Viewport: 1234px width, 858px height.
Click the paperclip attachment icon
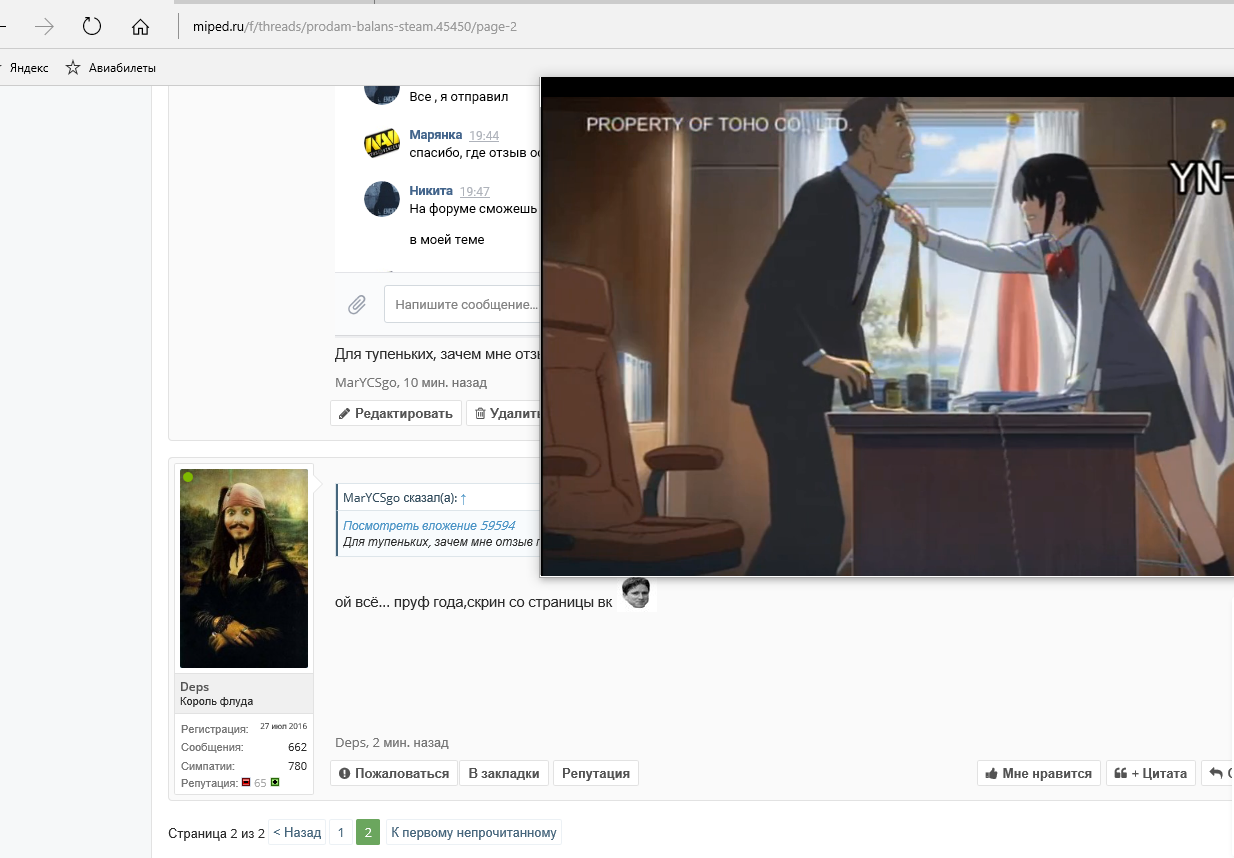356,304
